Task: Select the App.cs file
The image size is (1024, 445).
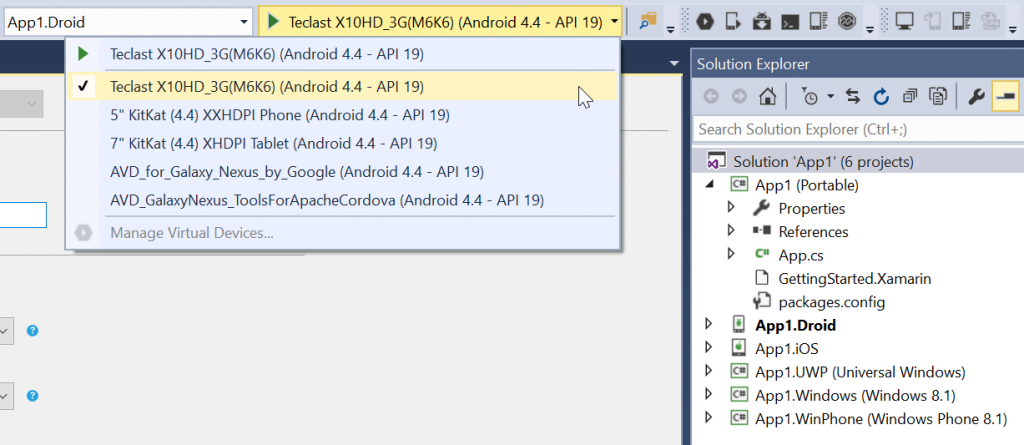Action: coord(801,255)
